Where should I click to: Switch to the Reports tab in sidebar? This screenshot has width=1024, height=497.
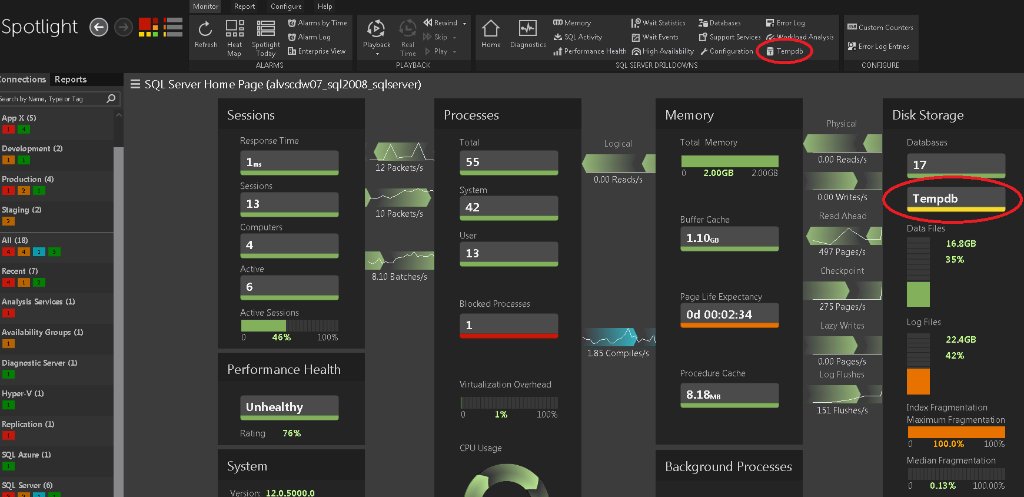(71, 80)
